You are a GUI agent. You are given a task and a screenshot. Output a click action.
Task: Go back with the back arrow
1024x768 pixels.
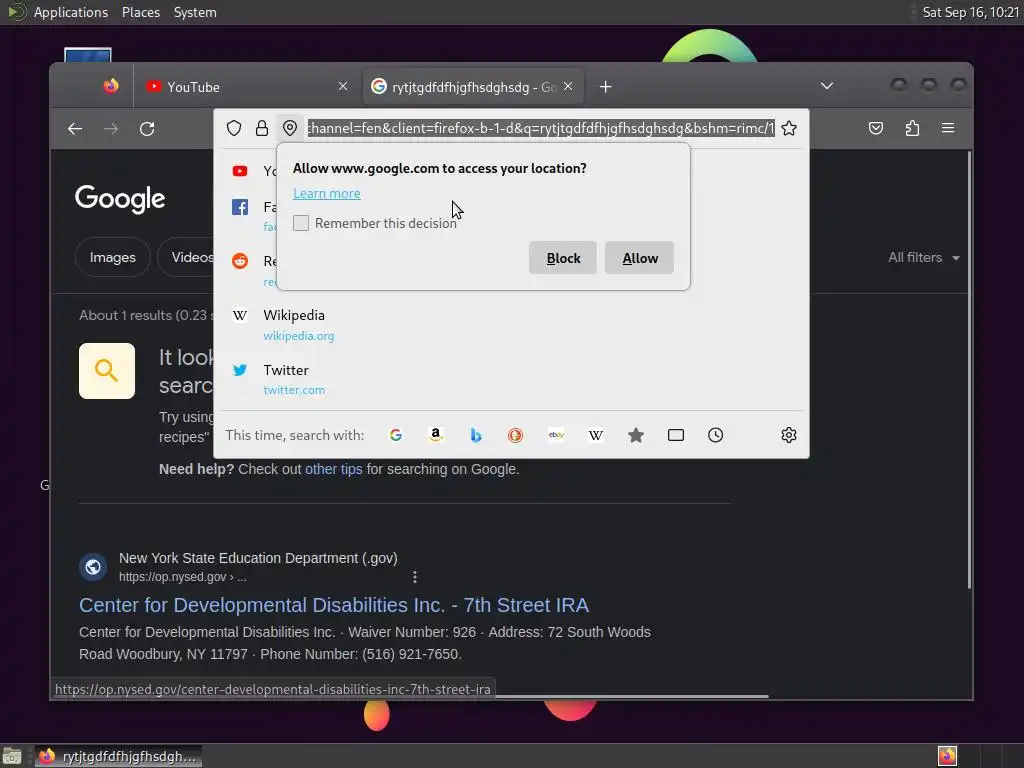click(x=75, y=129)
